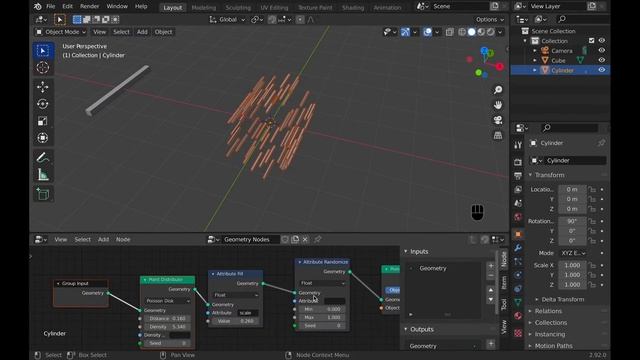Viewport: 640px width, 360px height.
Task: Open the File menu
Action: pyautogui.click(x=51, y=7)
